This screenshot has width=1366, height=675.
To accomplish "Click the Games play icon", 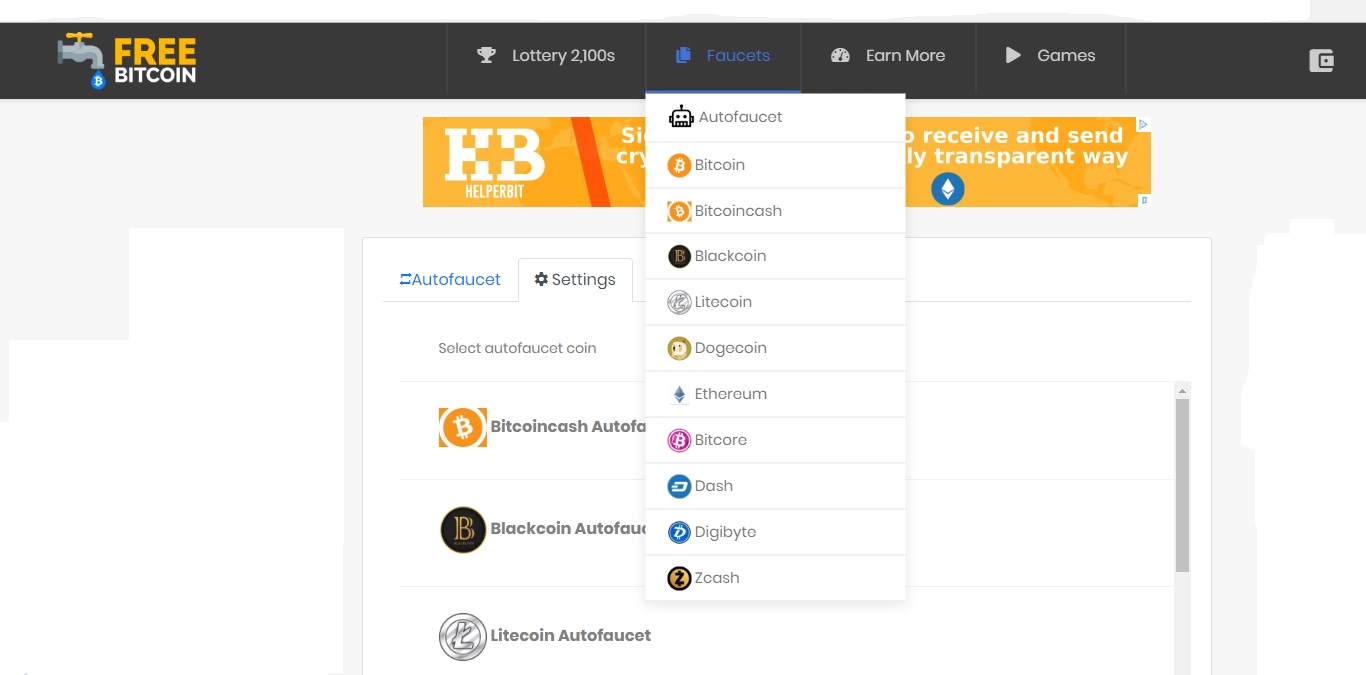I will click(x=1013, y=55).
